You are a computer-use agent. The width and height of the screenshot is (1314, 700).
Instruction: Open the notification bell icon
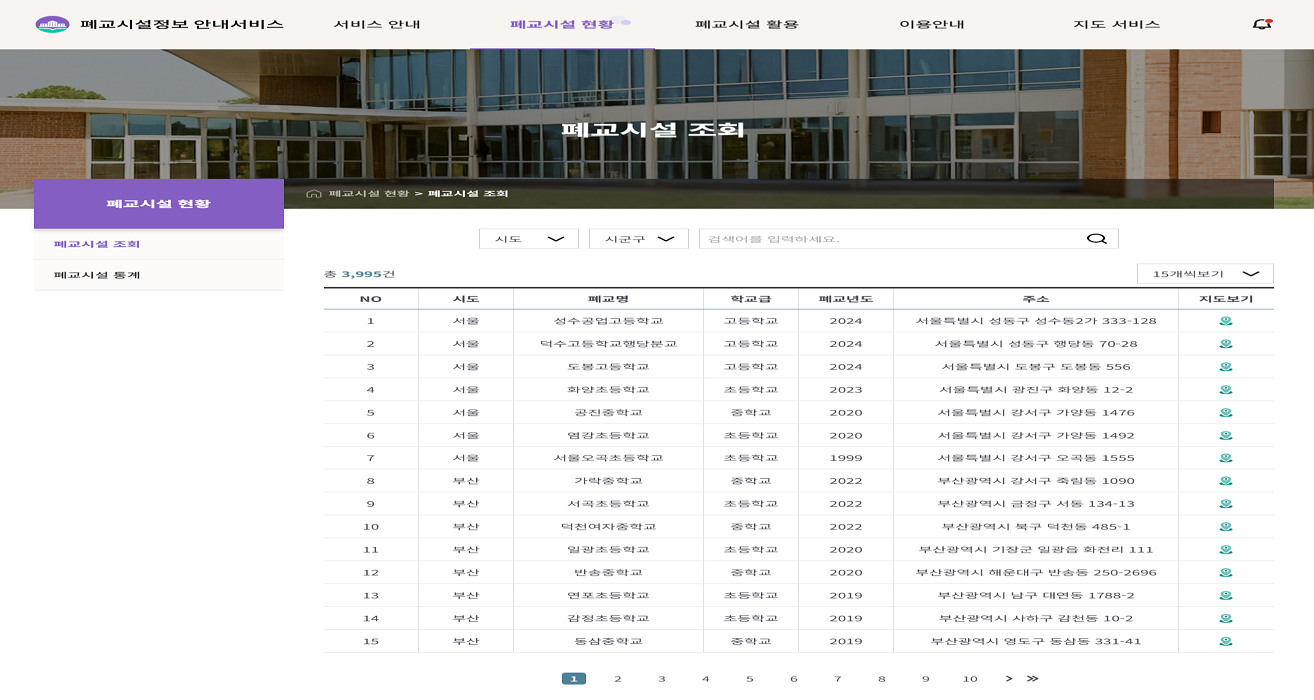(x=1263, y=21)
